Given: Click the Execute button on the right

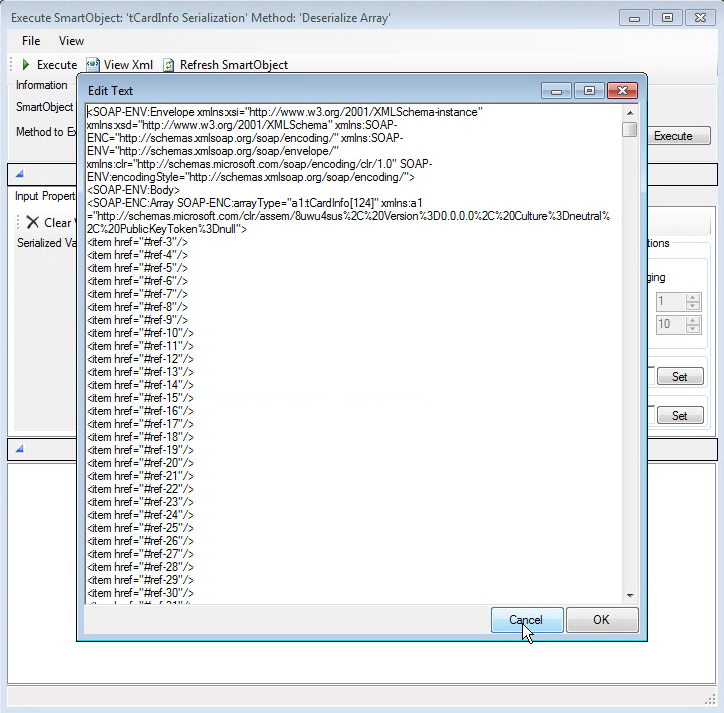Looking at the screenshot, I should coord(678,136).
